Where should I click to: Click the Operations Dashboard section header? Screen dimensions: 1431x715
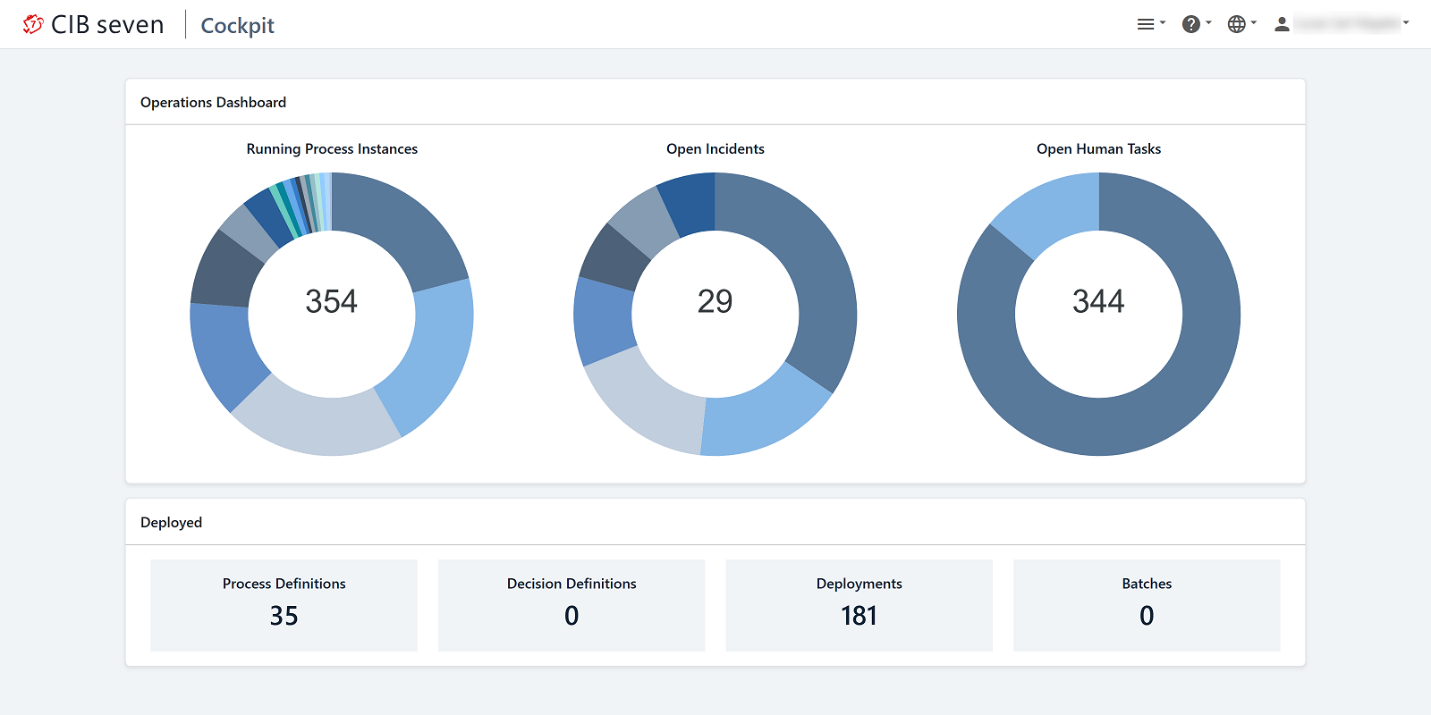pyautogui.click(x=213, y=102)
